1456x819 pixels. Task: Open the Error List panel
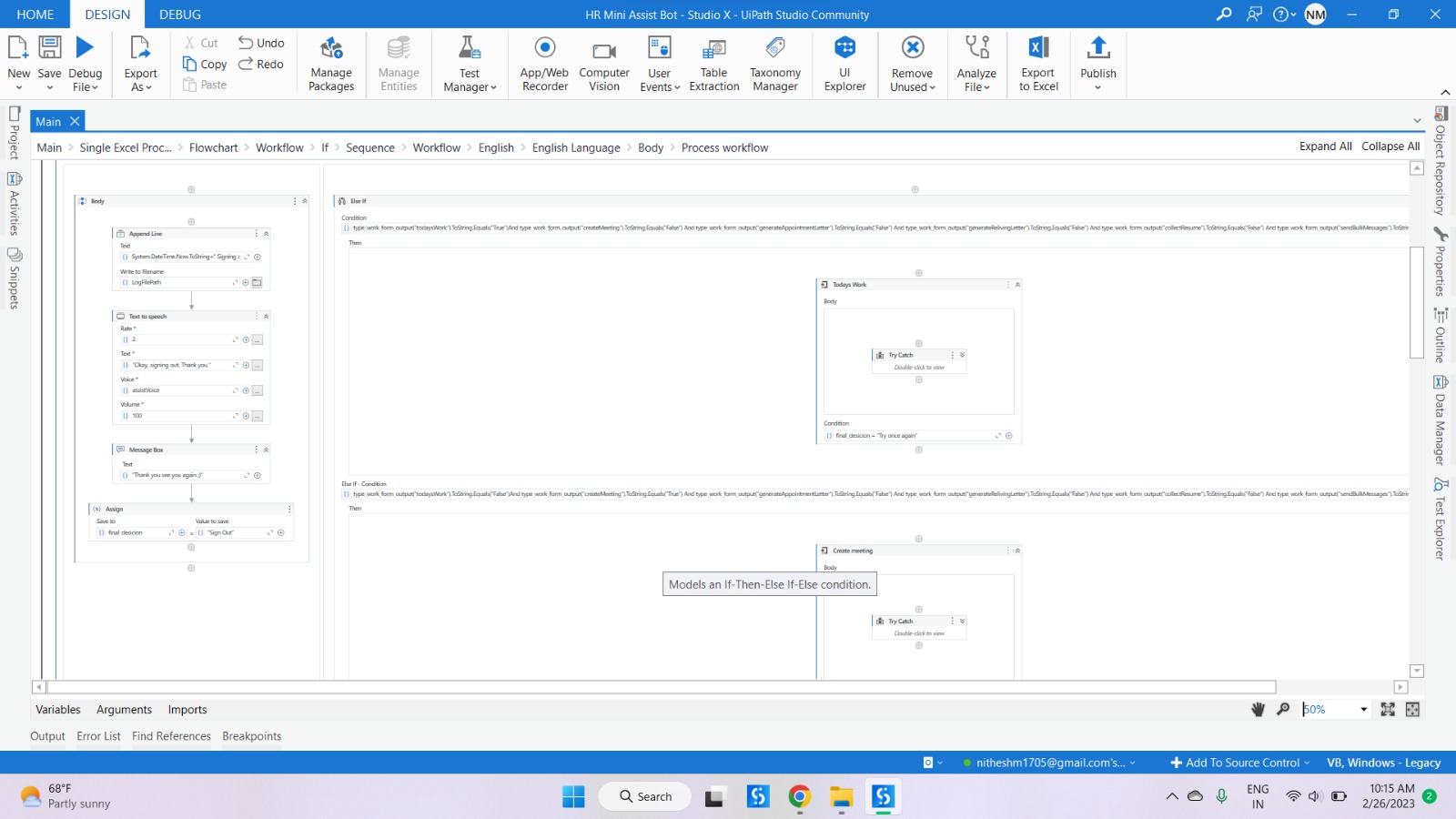pos(98,736)
